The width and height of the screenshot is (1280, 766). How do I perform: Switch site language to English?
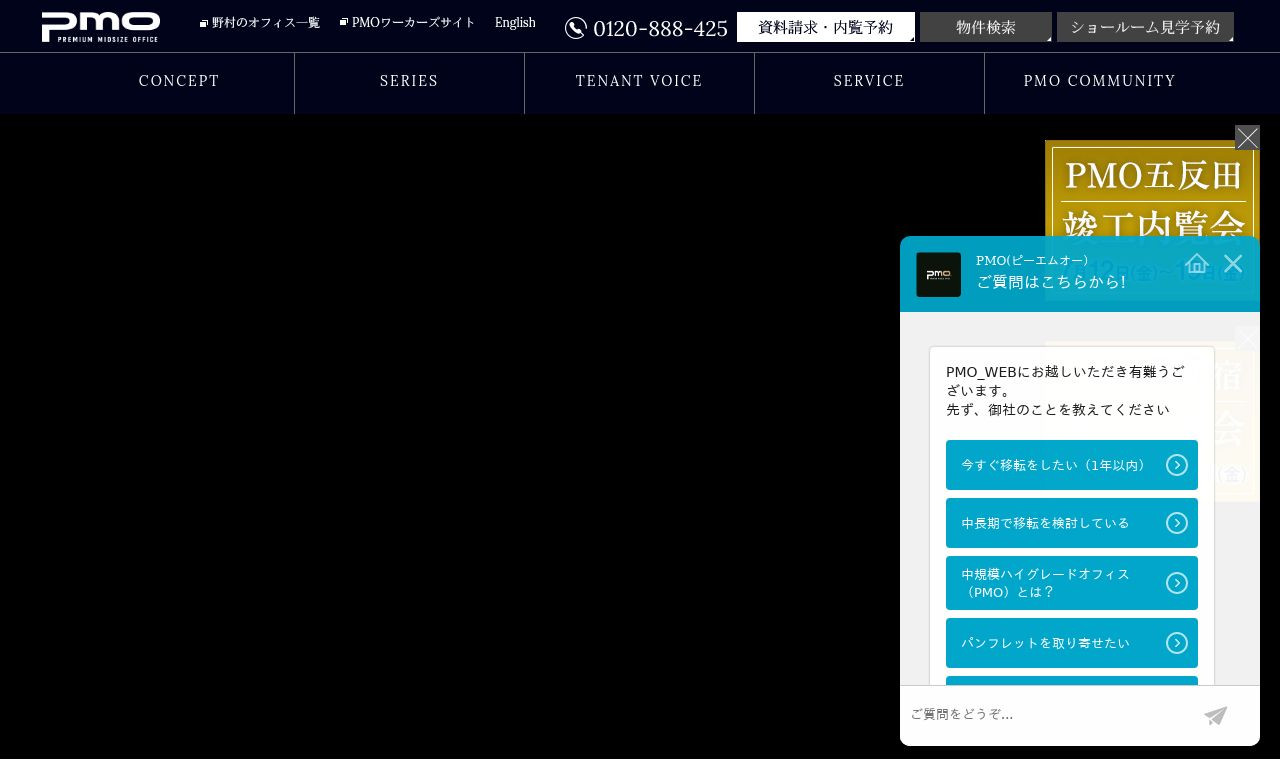(515, 22)
